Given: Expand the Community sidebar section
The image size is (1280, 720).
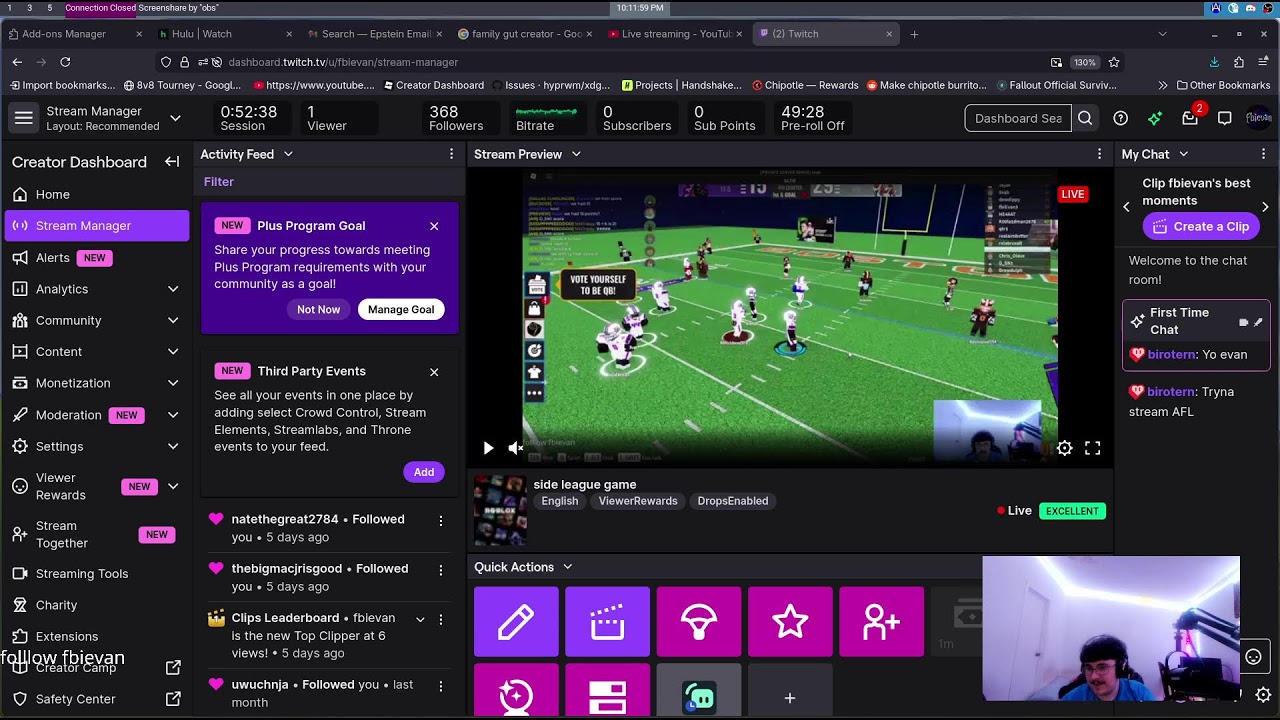Looking at the screenshot, I should click(173, 321).
